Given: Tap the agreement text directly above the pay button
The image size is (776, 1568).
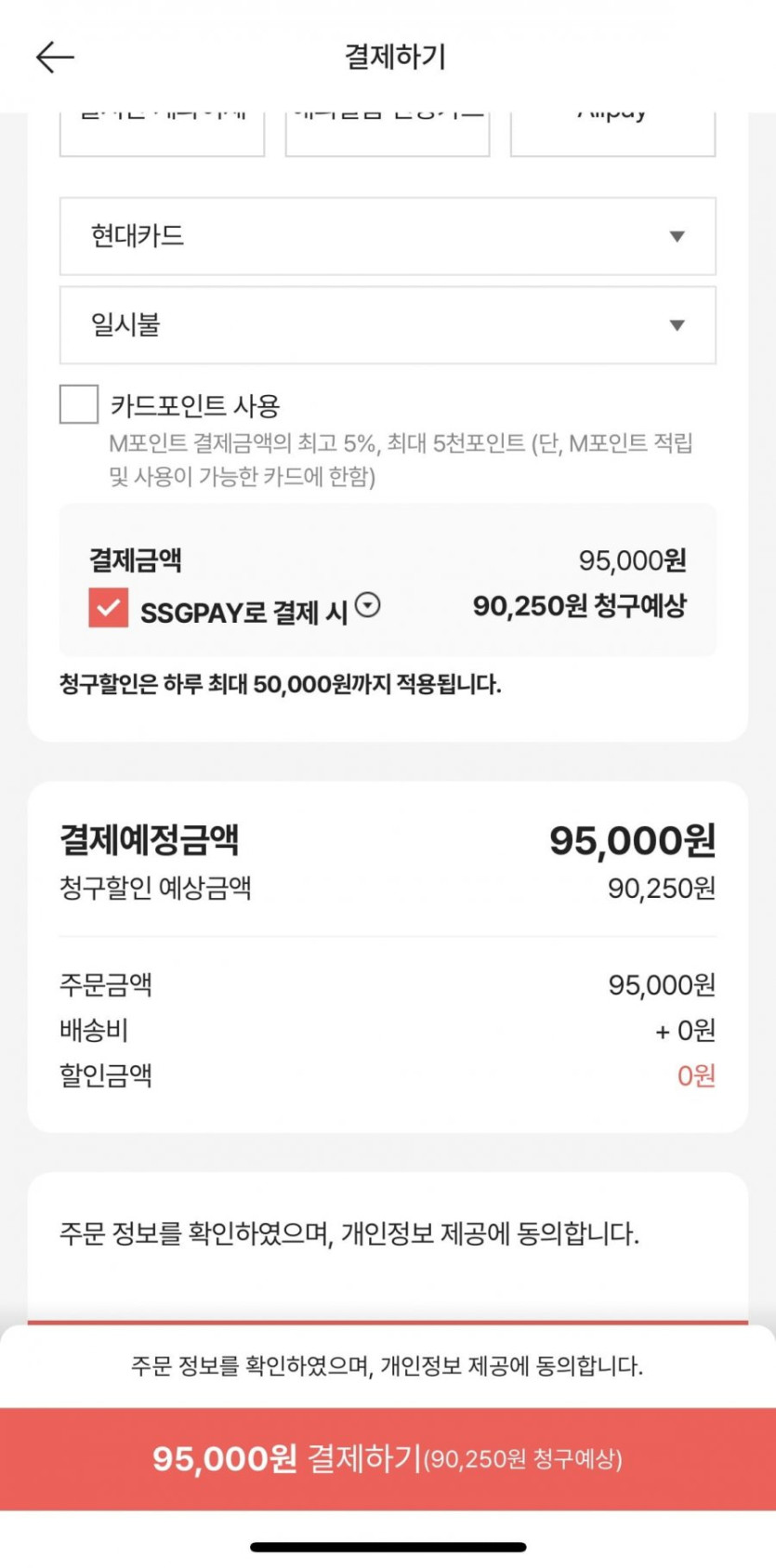Looking at the screenshot, I should coord(388,1366).
